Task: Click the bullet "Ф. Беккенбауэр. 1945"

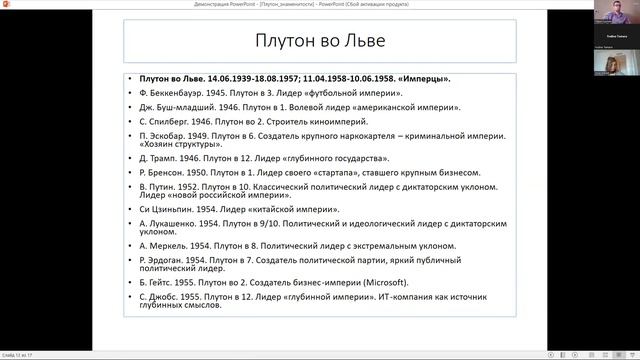Action: click(x=271, y=93)
